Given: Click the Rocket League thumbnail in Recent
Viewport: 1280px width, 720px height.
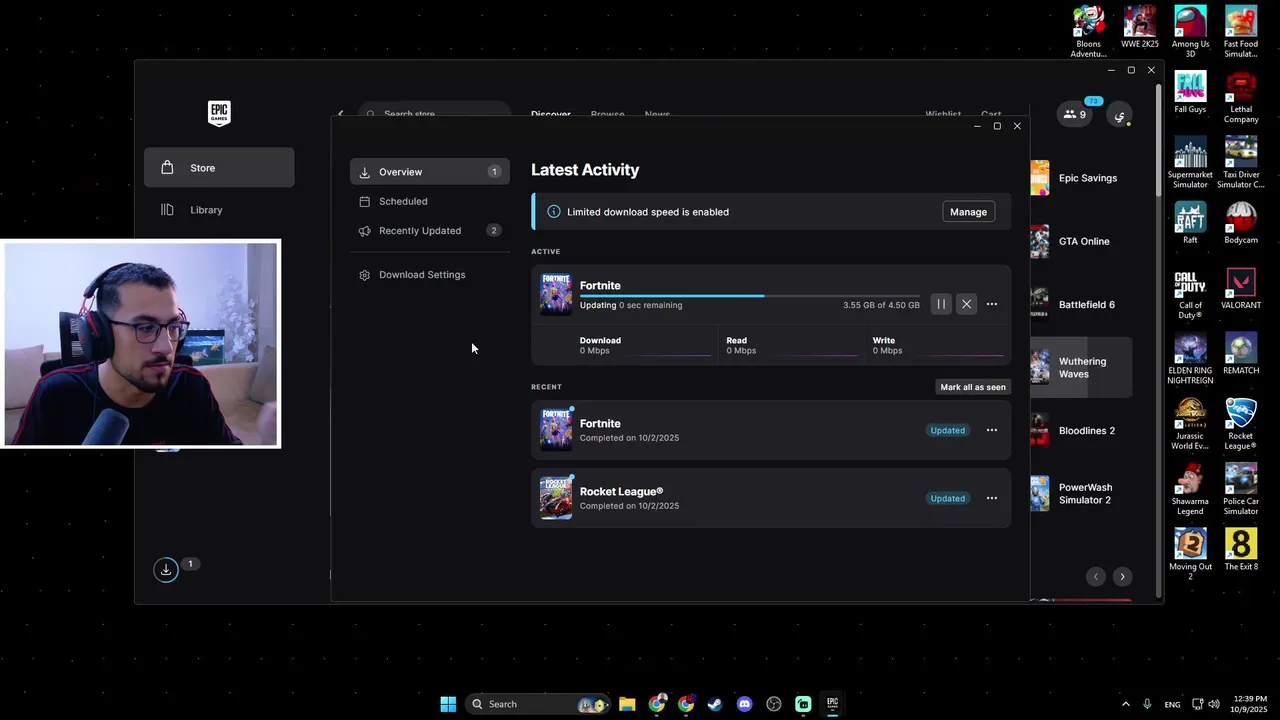Looking at the screenshot, I should coord(556,498).
